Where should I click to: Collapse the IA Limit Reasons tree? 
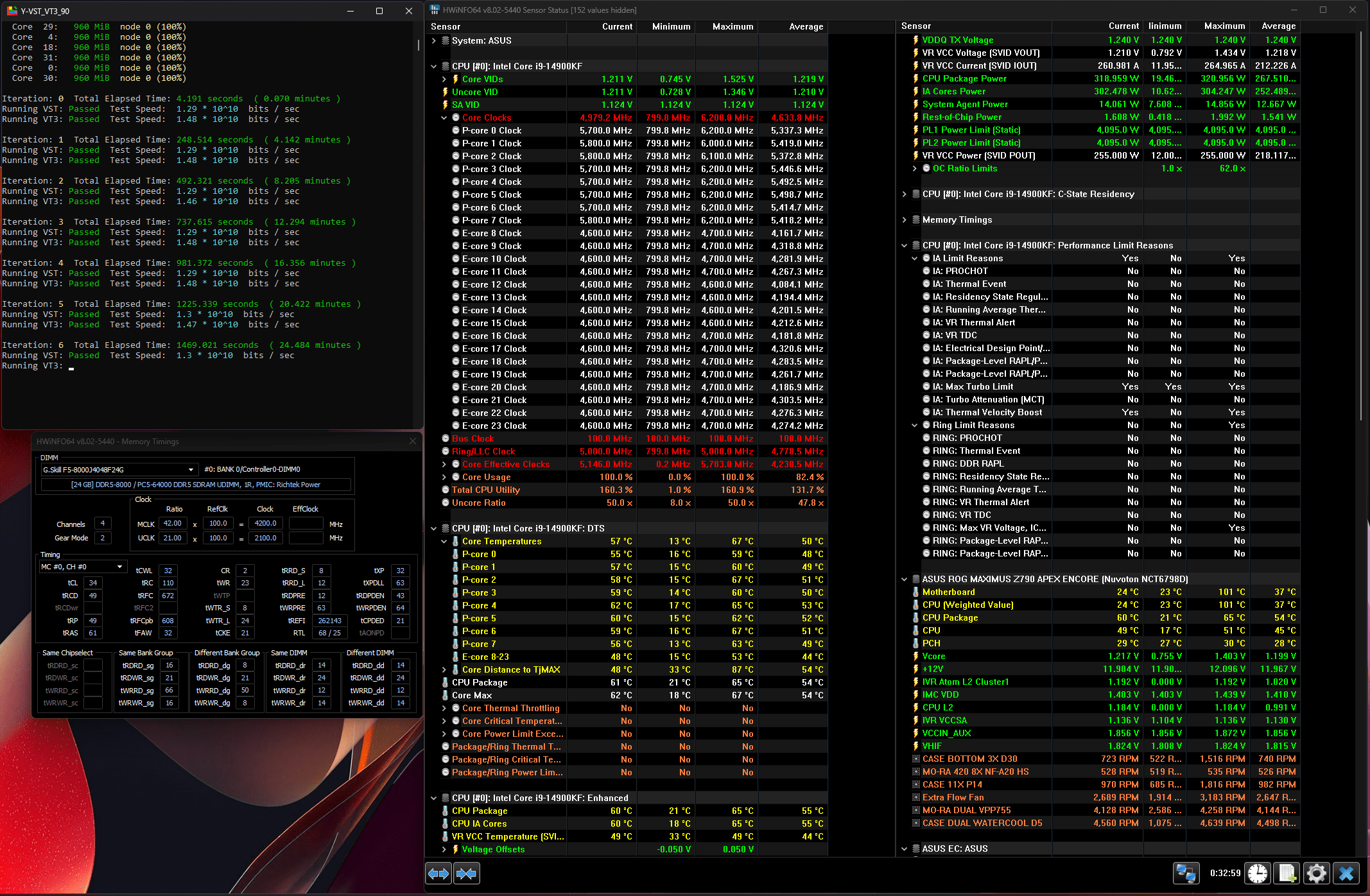(x=915, y=258)
